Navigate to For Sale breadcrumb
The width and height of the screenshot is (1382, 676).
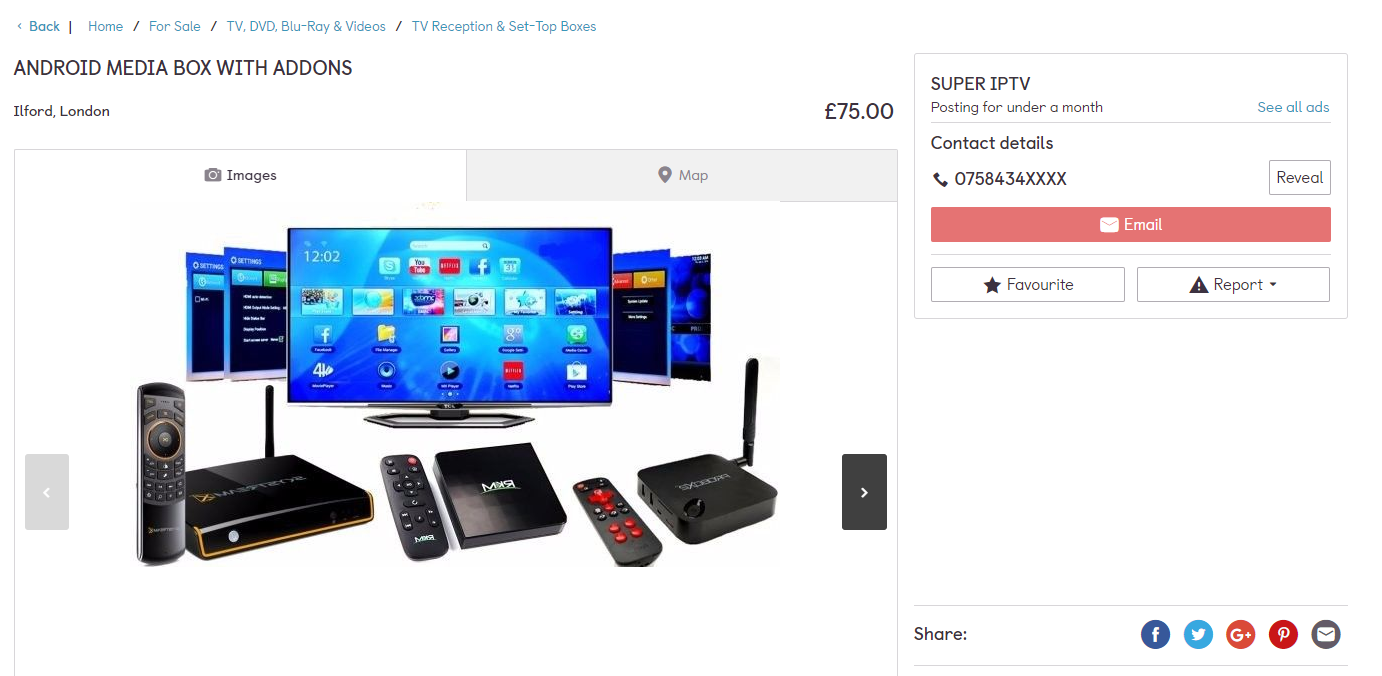(x=175, y=26)
